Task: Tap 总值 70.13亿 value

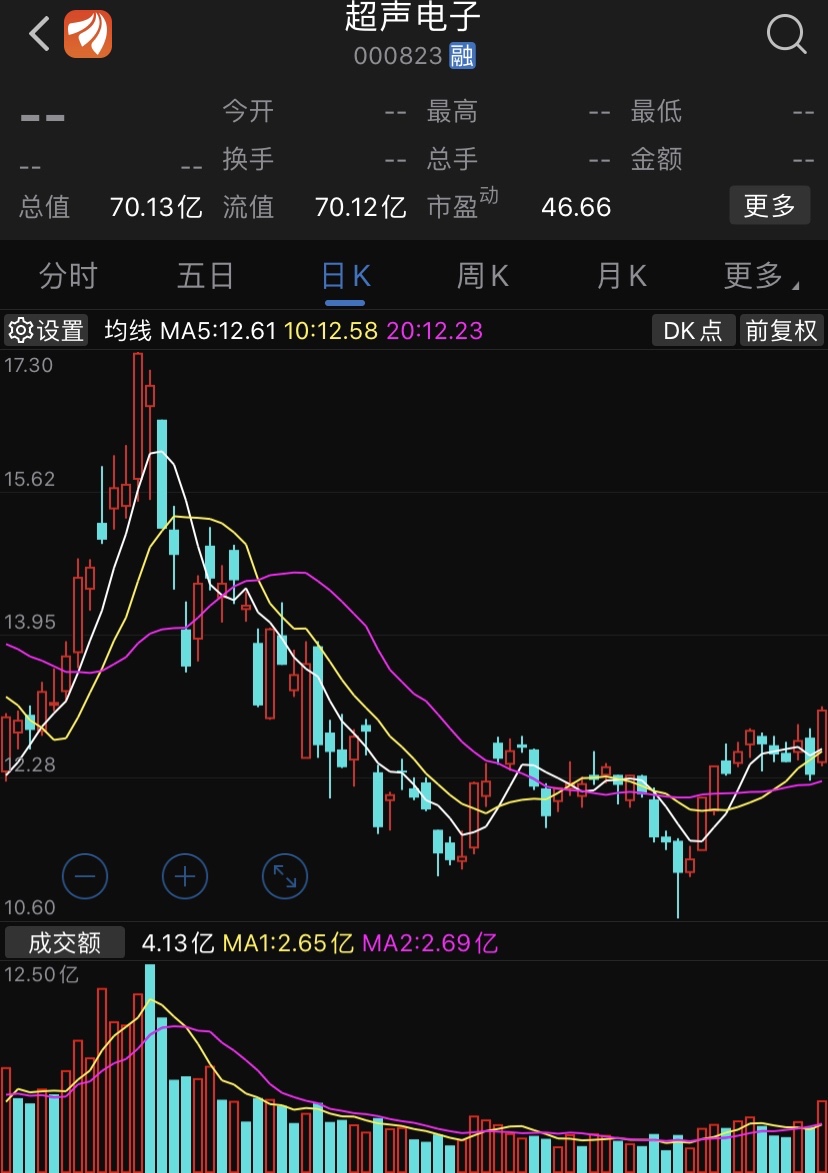Action: (x=156, y=207)
